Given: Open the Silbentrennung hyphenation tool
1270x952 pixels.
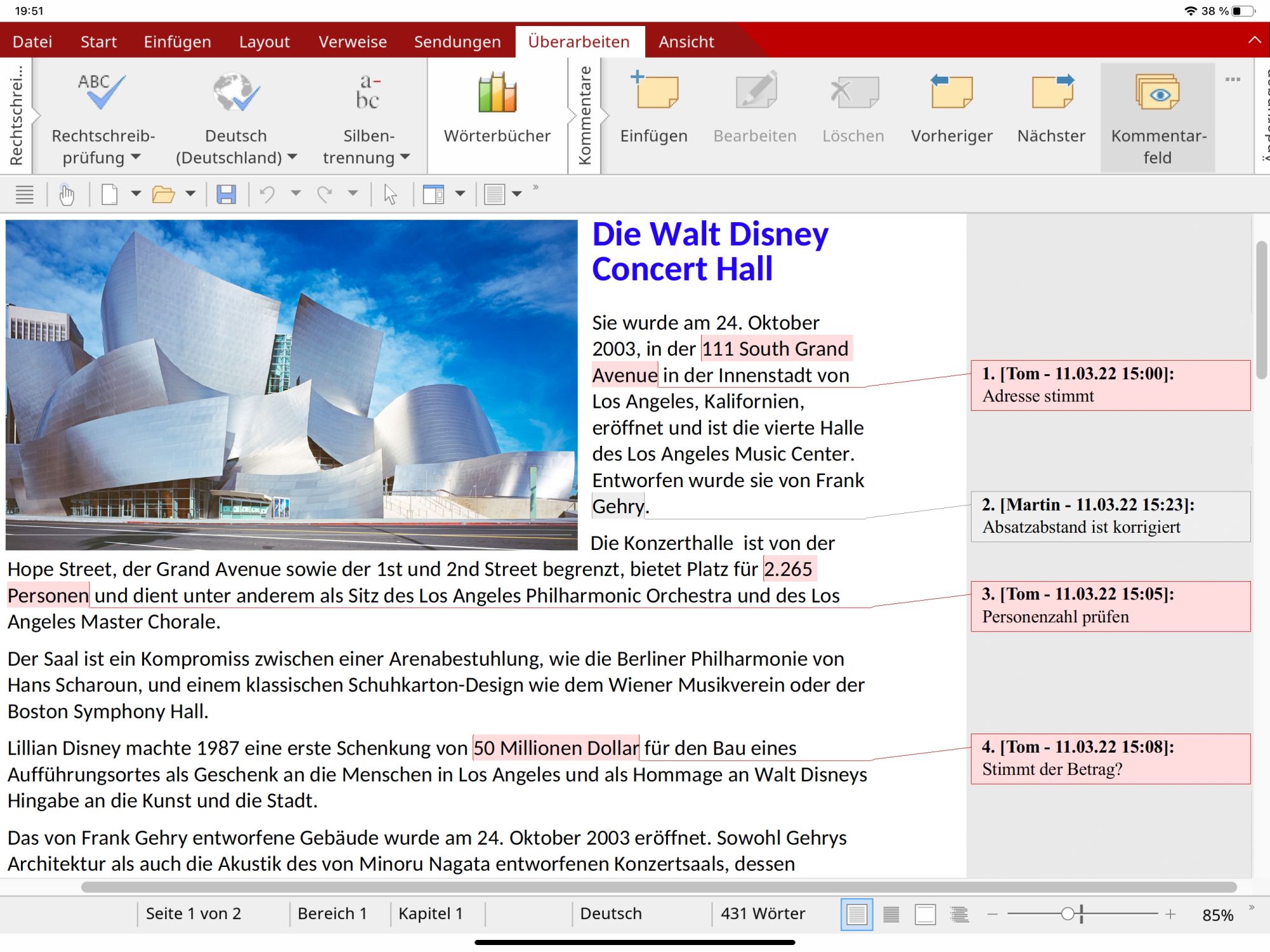Looking at the screenshot, I should (x=368, y=93).
